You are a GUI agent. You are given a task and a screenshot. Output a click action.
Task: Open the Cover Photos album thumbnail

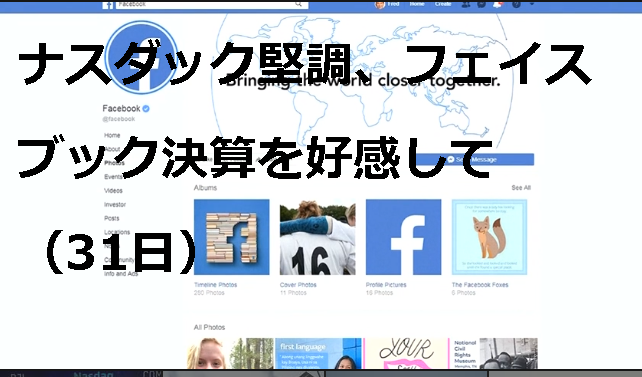318,237
